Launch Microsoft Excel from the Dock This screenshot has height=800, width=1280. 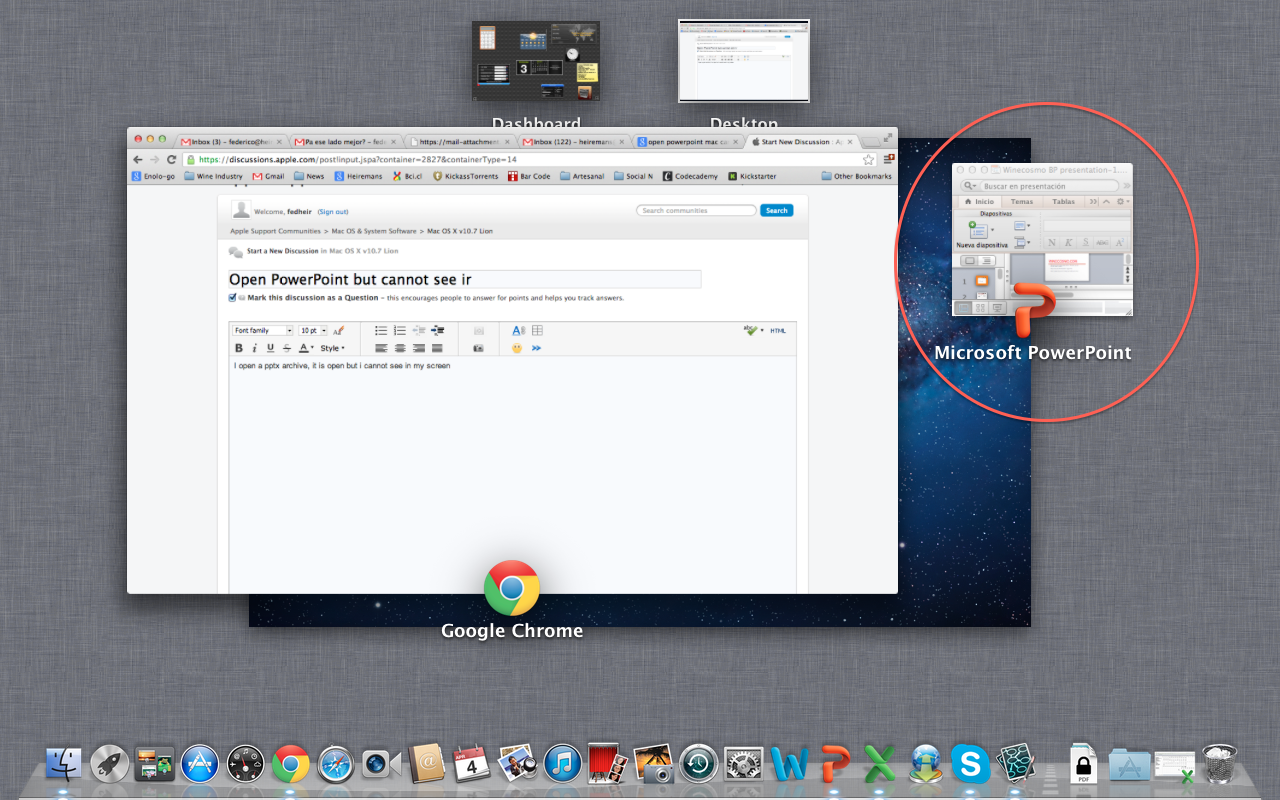click(x=880, y=765)
